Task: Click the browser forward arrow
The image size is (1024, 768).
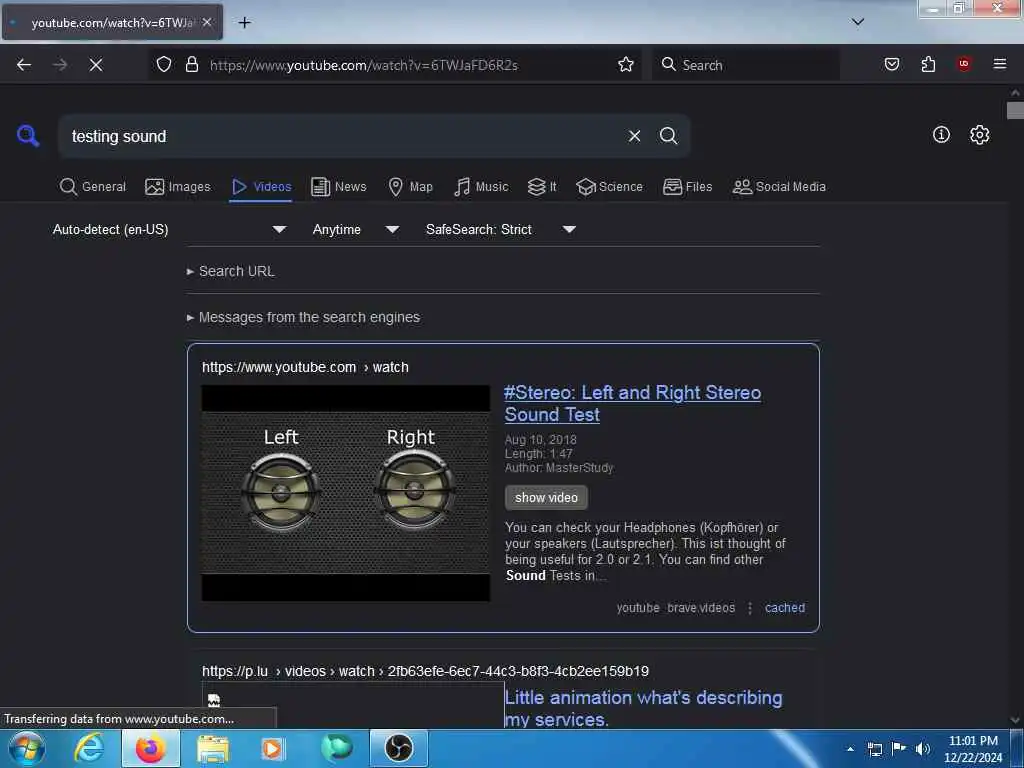Action: [x=60, y=65]
